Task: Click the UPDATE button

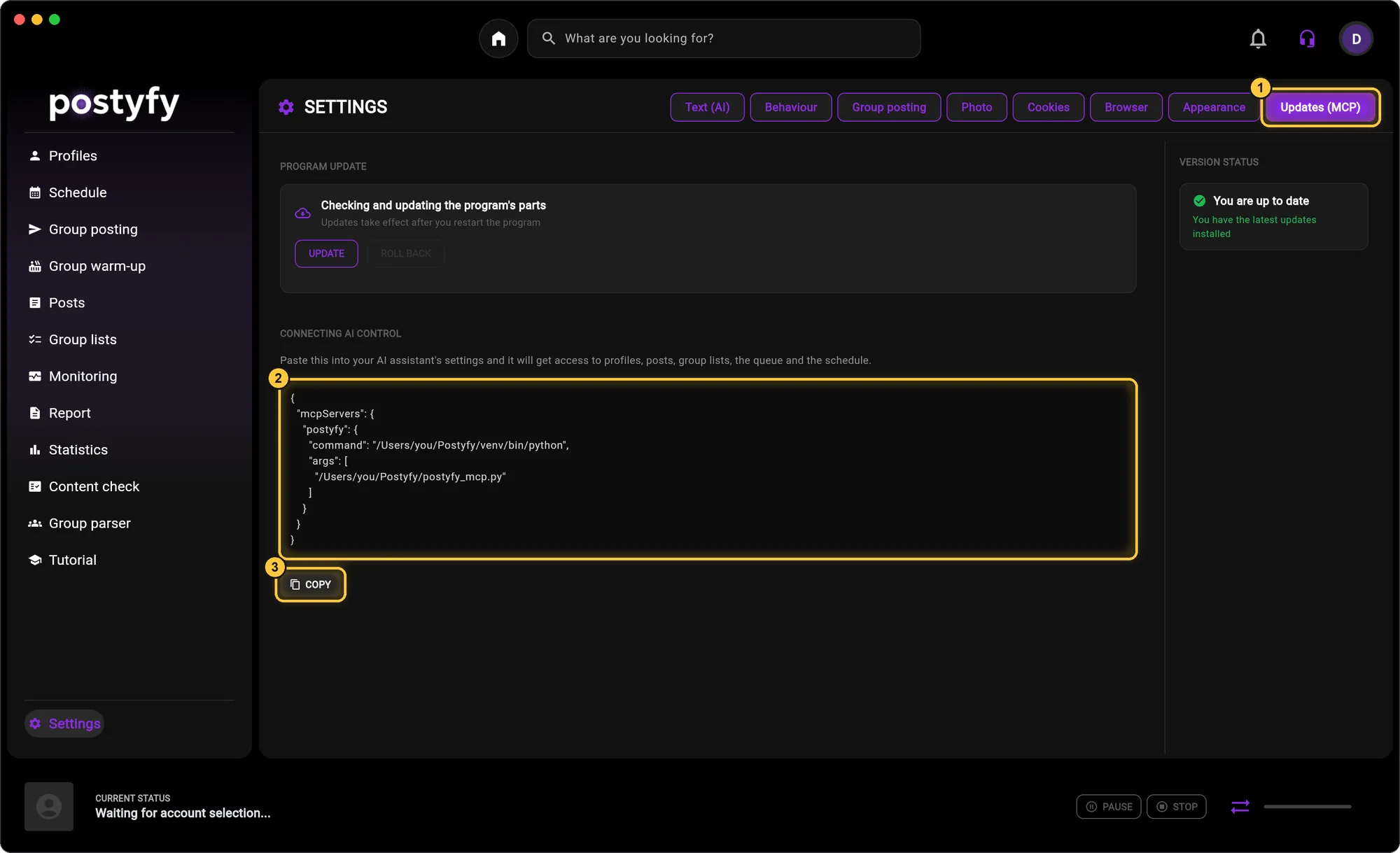Action: pyautogui.click(x=326, y=253)
